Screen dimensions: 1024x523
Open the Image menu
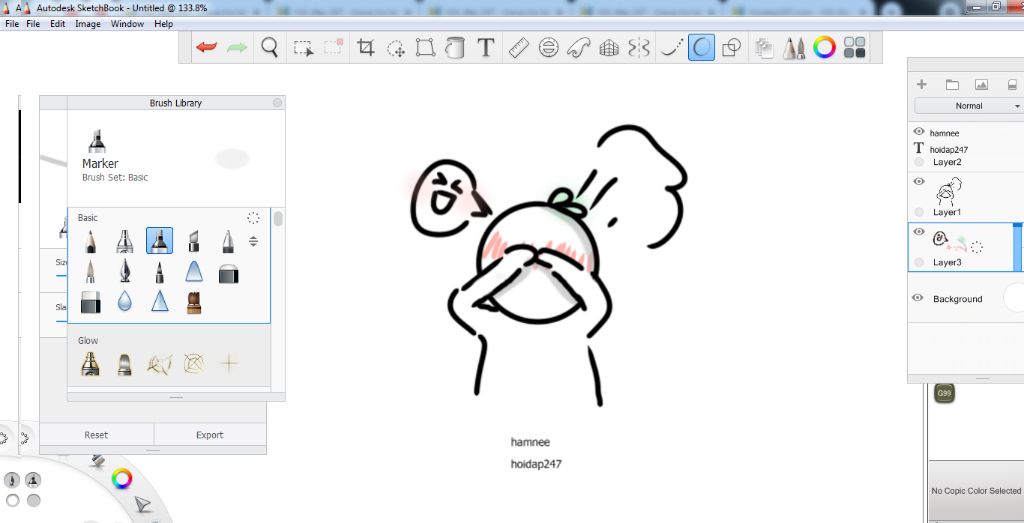coord(88,24)
